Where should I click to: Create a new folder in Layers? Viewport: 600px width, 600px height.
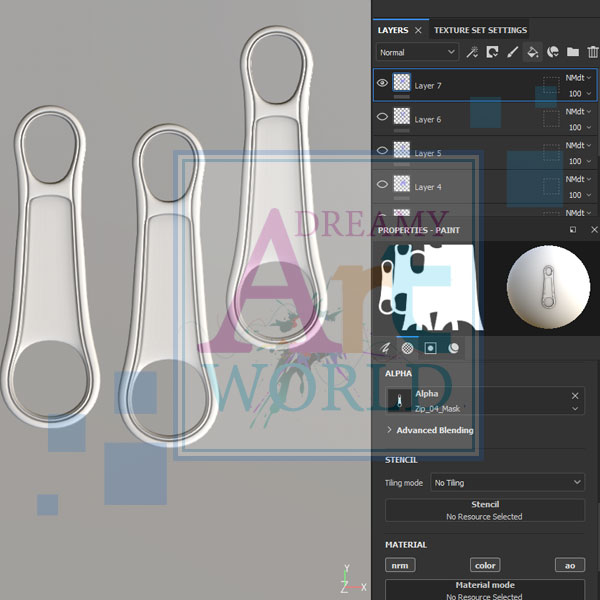pos(572,52)
